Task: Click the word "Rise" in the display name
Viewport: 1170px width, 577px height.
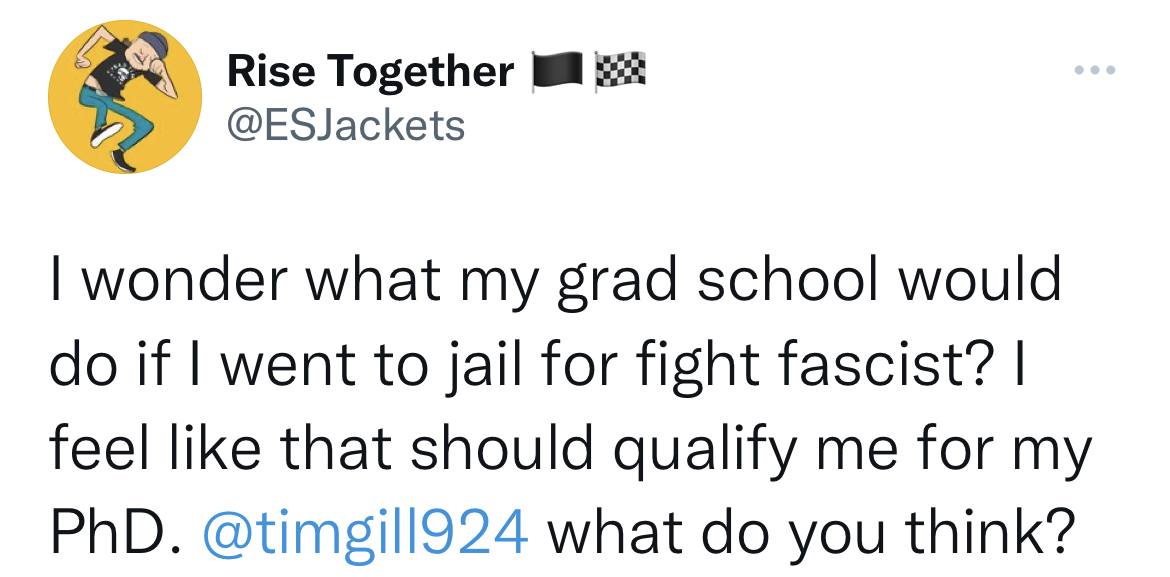Action: click(270, 72)
